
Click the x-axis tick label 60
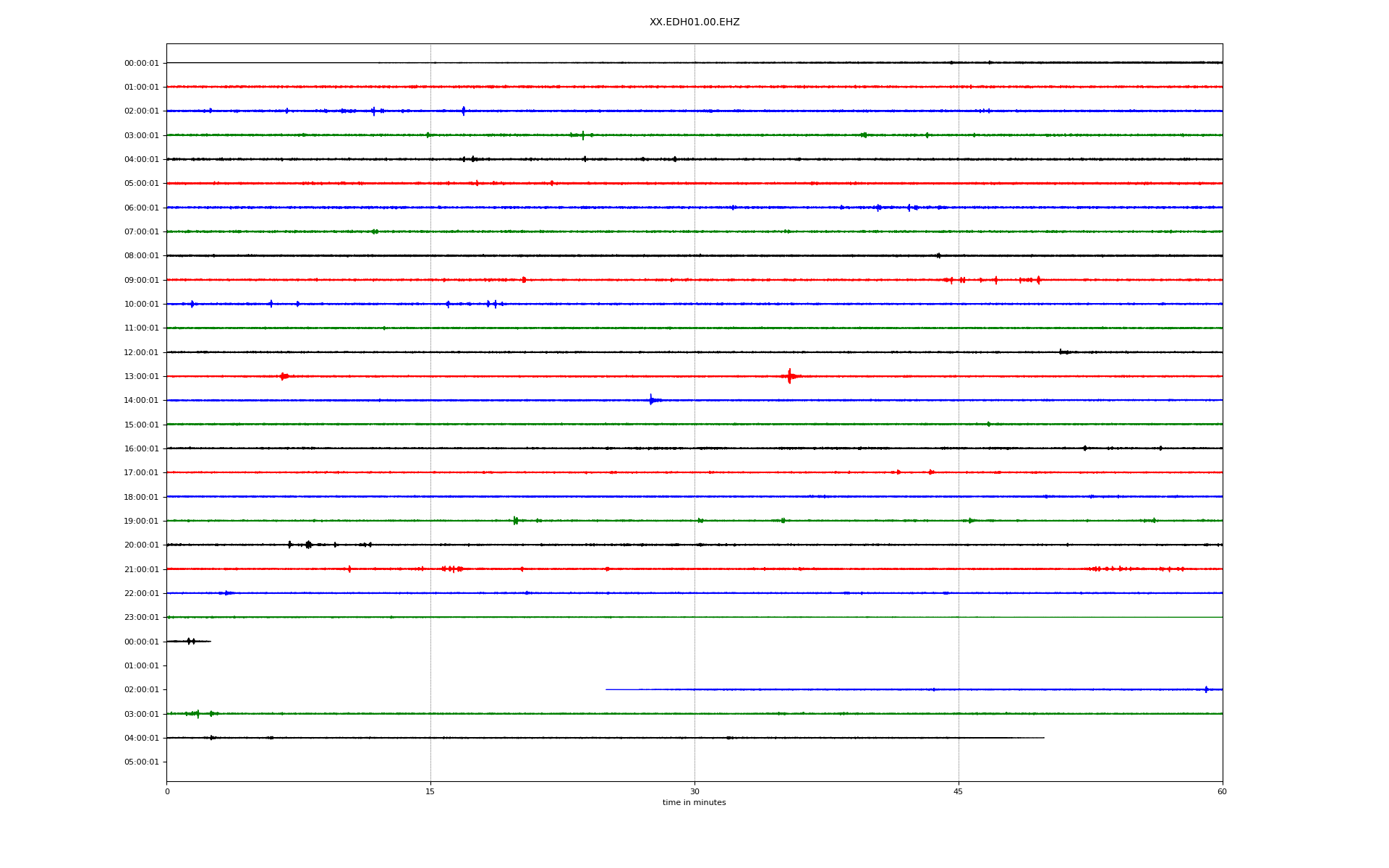coord(1221,791)
